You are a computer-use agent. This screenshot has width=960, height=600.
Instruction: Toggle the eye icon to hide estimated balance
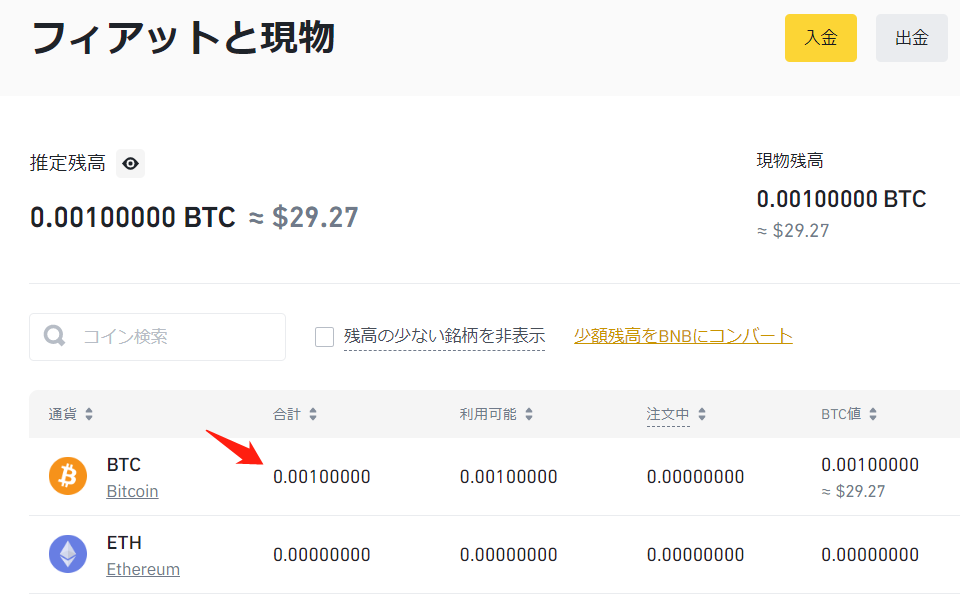tap(130, 163)
